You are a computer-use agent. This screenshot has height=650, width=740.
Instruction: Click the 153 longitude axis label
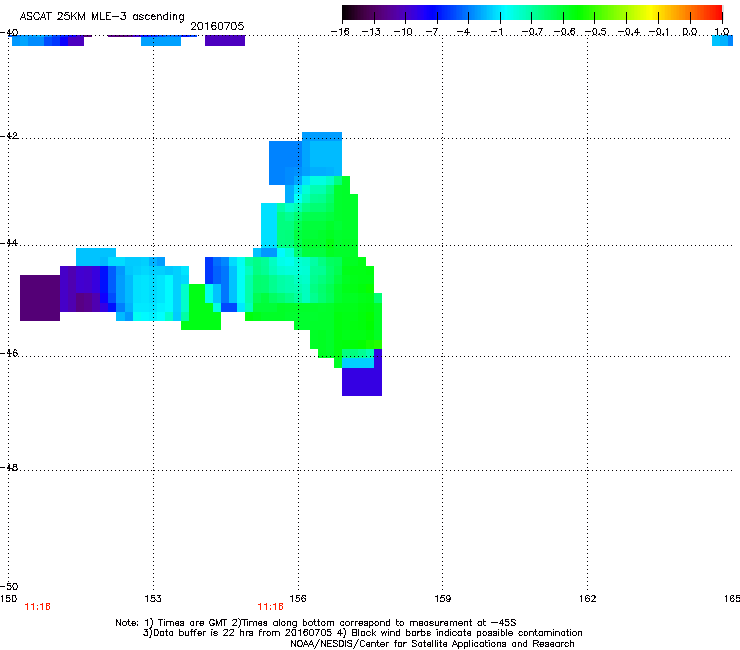pyautogui.click(x=153, y=599)
